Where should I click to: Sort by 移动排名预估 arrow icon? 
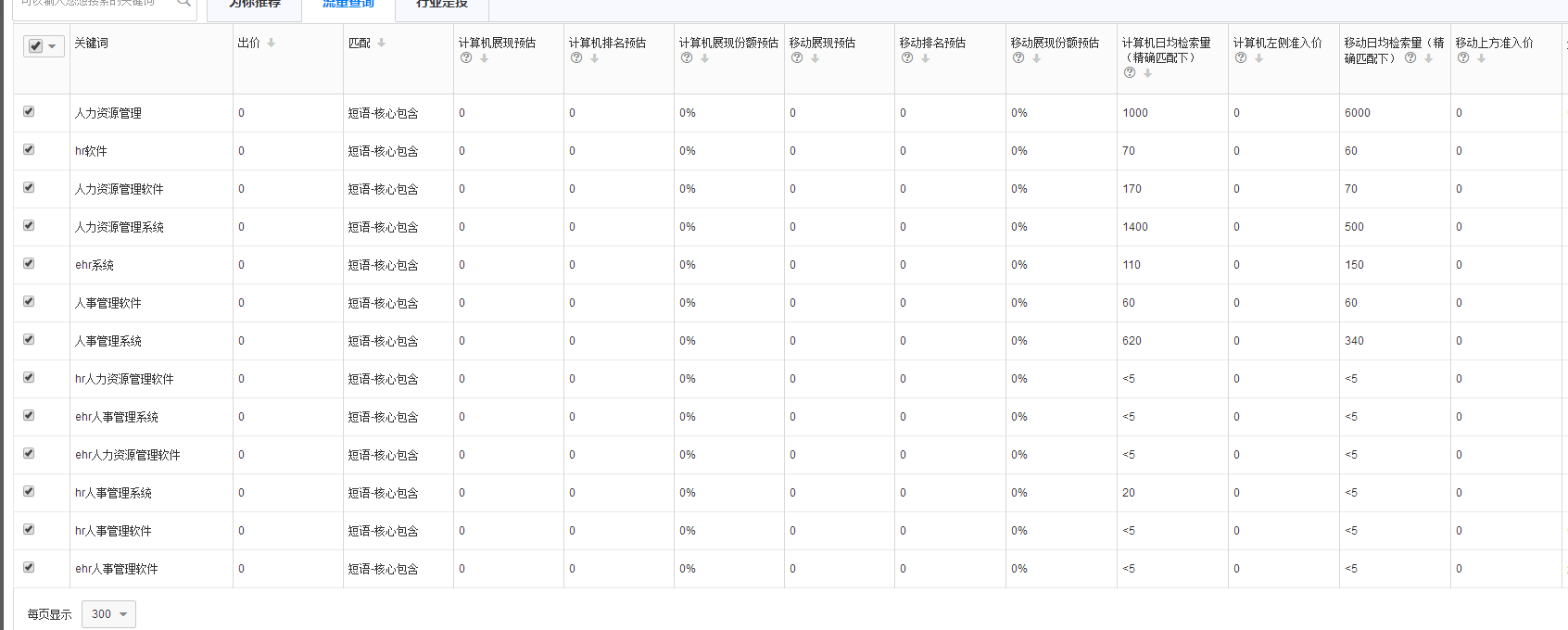click(x=925, y=57)
